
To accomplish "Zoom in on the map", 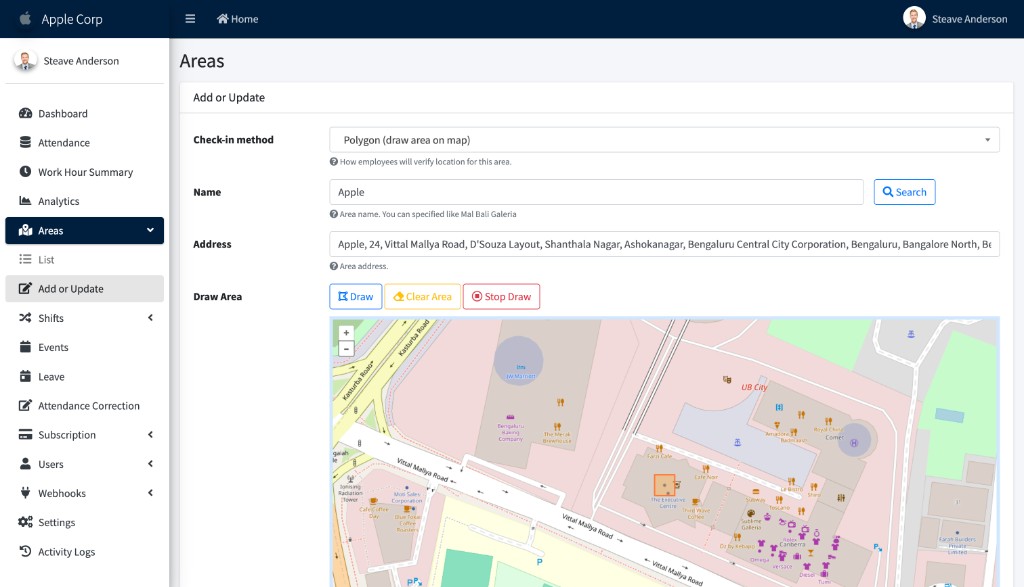I will pyautogui.click(x=346, y=333).
